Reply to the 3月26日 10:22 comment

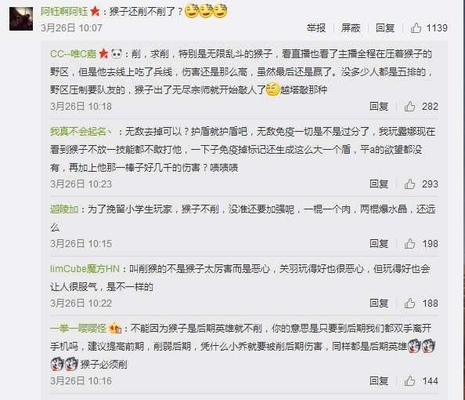point(379,303)
